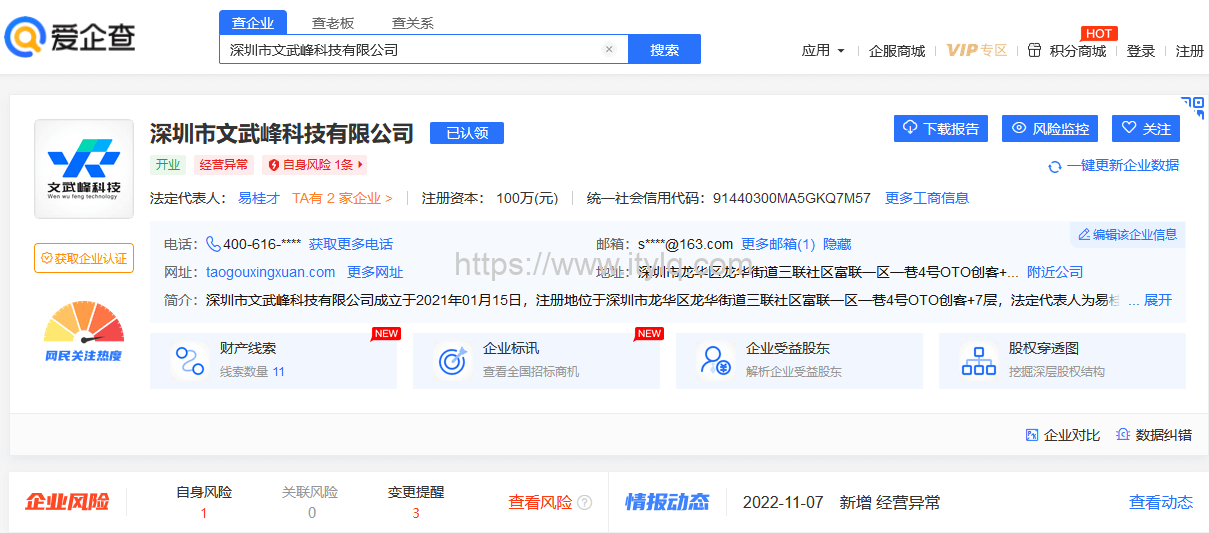Select the 查企业 tab
This screenshot has width=1209, height=533.
[x=253, y=22]
